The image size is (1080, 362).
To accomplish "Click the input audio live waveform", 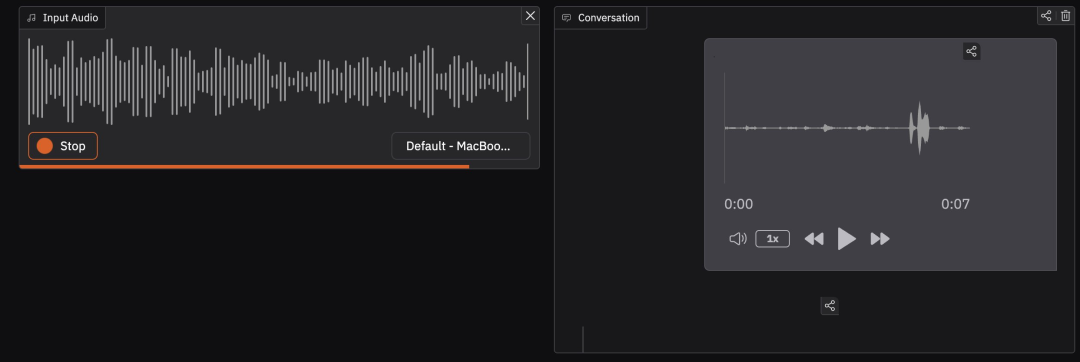I will point(278,81).
